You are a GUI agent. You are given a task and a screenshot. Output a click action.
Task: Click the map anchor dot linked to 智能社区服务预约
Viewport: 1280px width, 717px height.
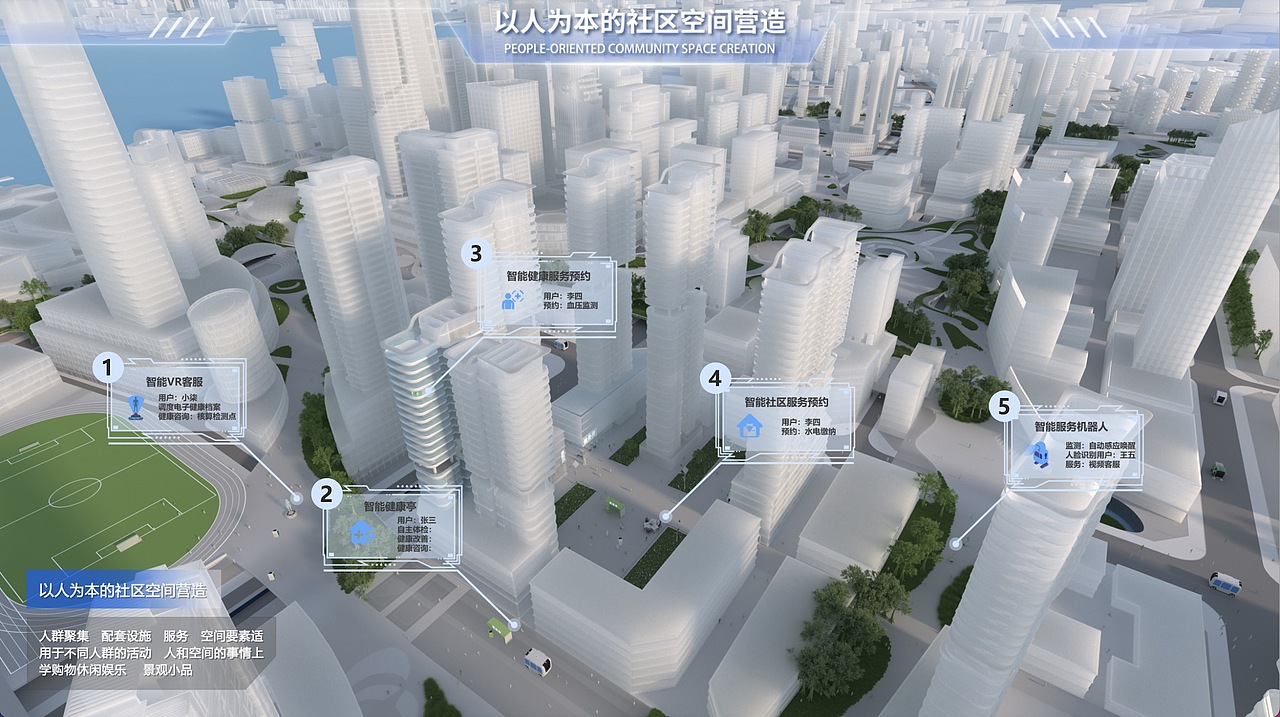(664, 516)
